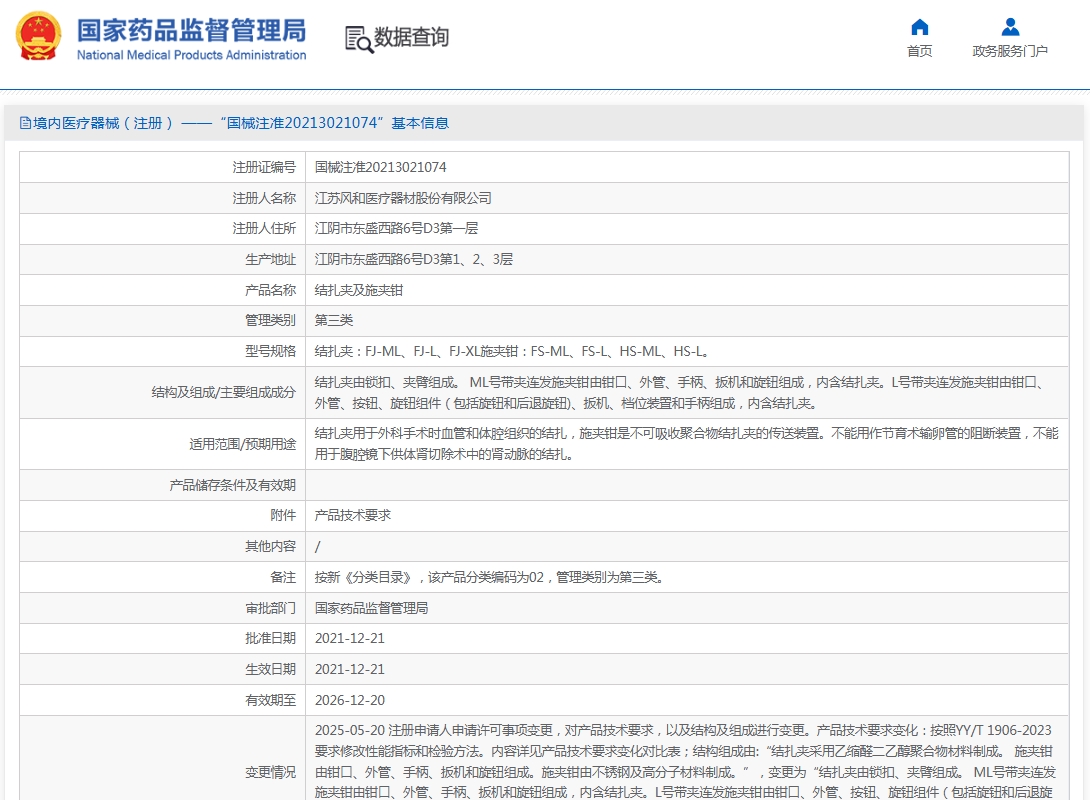Select model specs text starting 结扎夹：FJ-ML
Screen dimensions: 1090x800
click(512, 352)
